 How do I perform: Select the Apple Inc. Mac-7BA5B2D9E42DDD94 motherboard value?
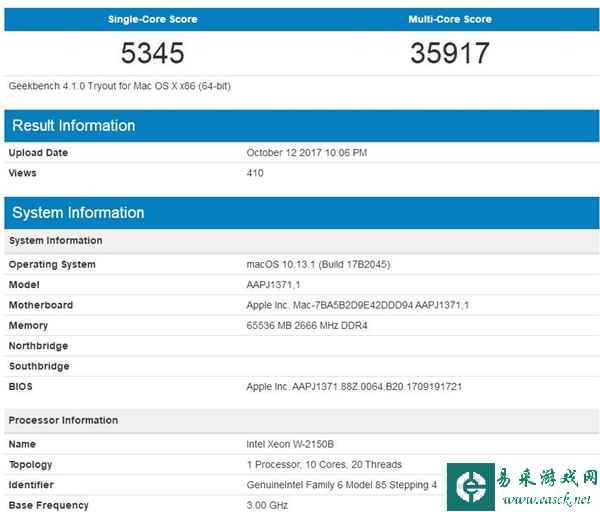357,305
